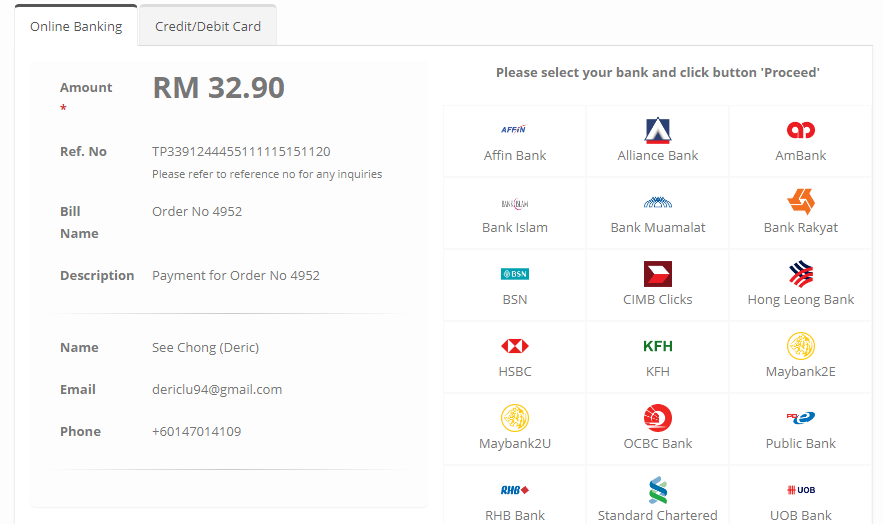This screenshot has width=883, height=524.
Task: Pick the Maybank2E option
Action: pos(800,357)
